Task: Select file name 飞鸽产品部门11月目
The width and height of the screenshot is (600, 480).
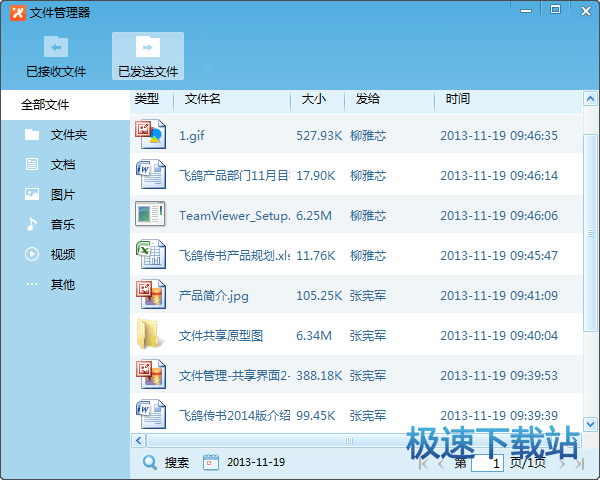Action: pyautogui.click(x=235, y=176)
